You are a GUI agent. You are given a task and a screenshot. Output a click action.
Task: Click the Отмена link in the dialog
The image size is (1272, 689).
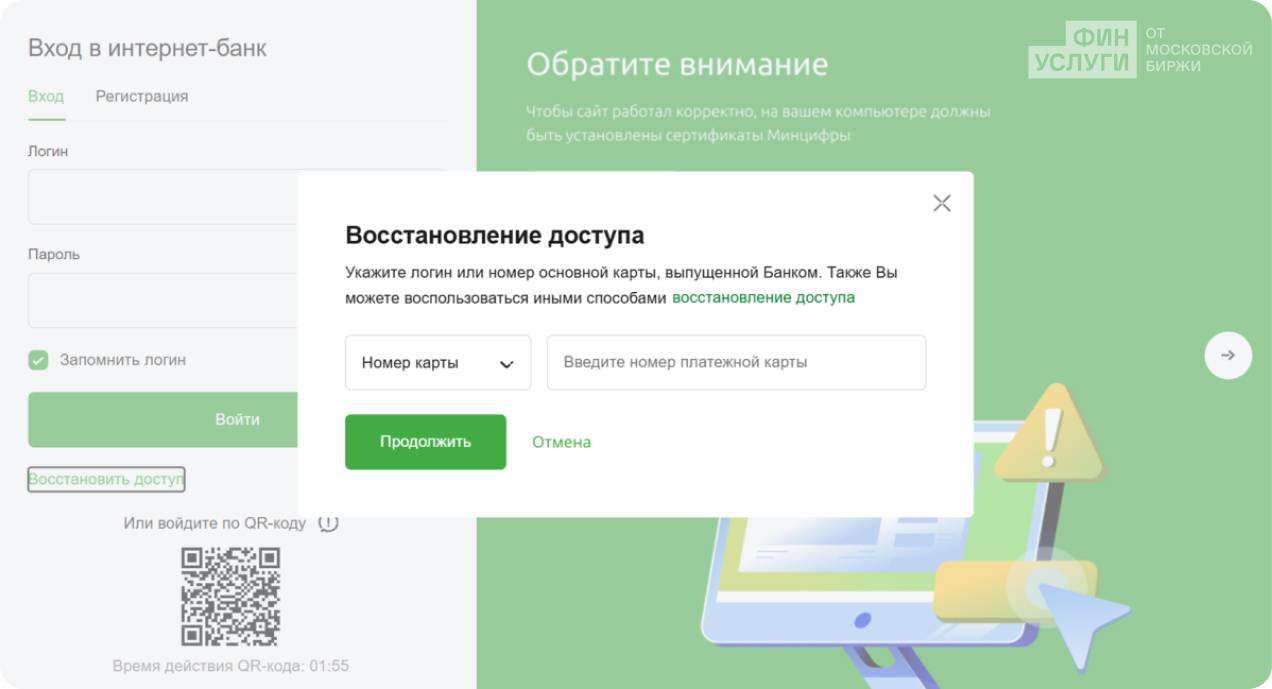click(561, 442)
